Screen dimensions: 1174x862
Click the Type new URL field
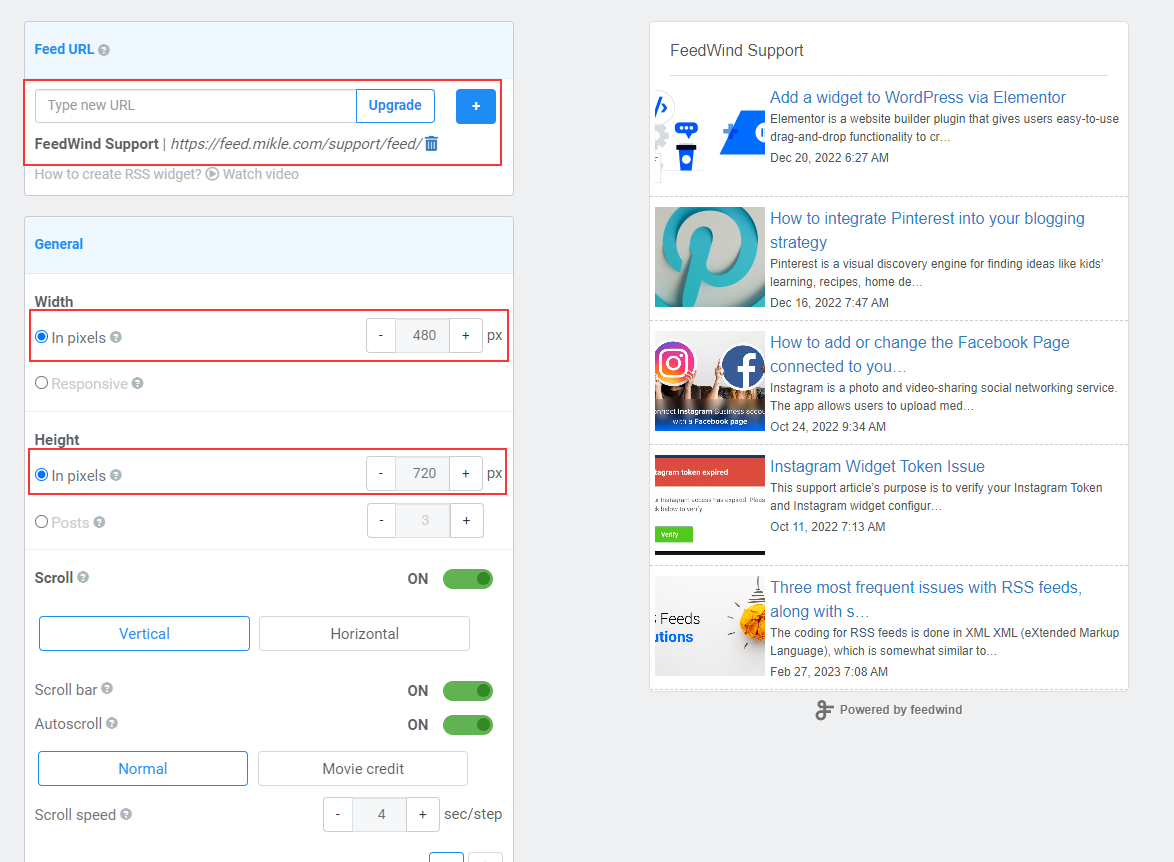click(196, 106)
